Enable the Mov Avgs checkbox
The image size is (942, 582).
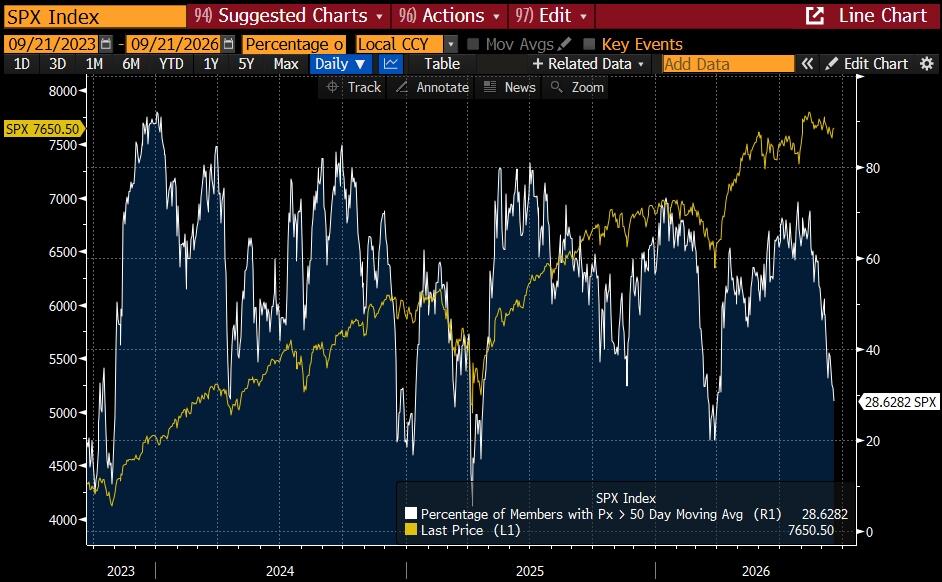[473, 44]
